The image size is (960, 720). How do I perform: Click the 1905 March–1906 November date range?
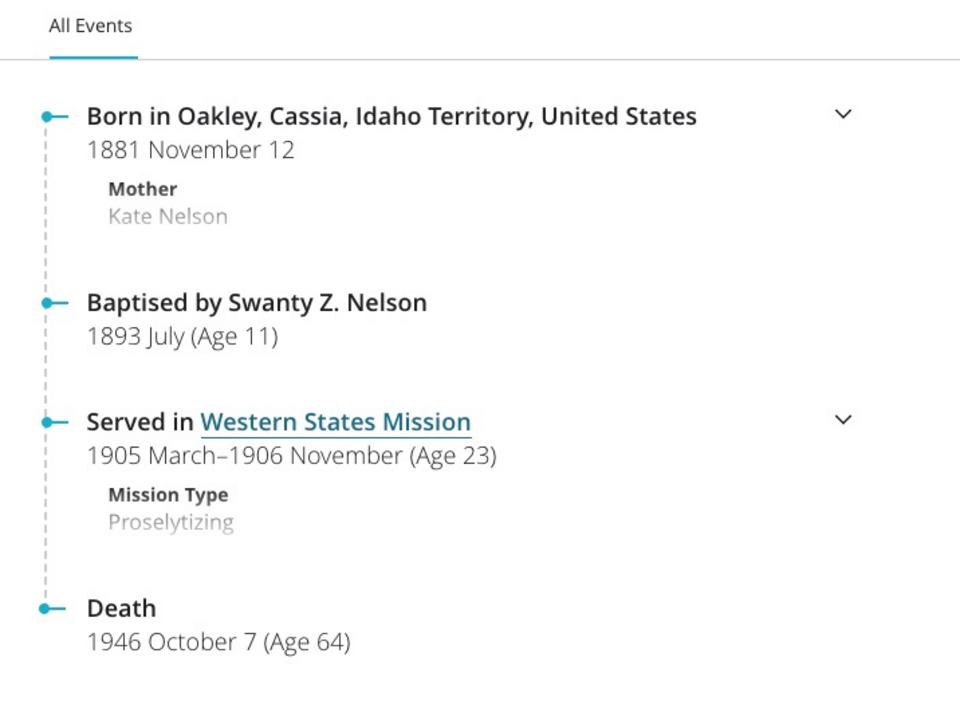[291, 456]
